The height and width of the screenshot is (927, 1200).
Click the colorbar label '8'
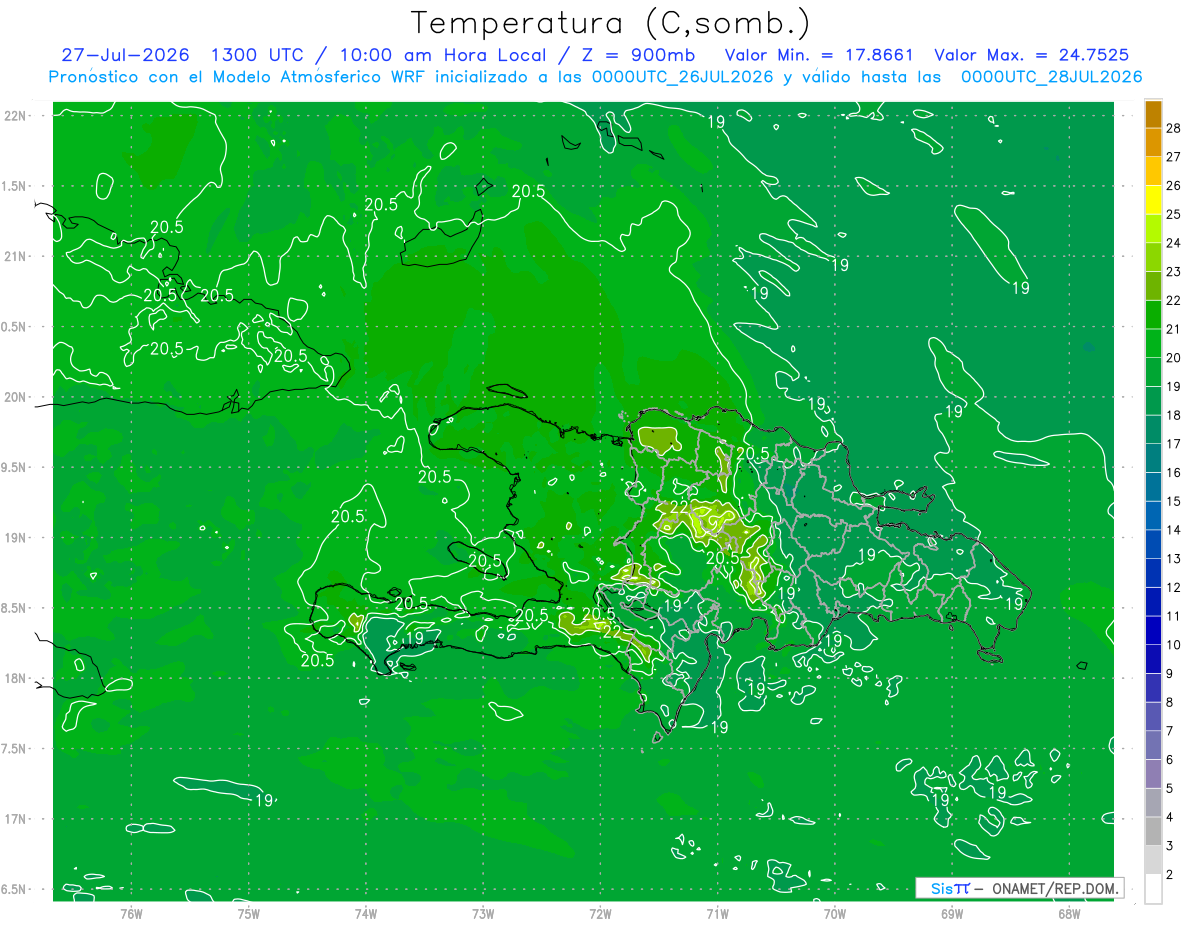tap(1170, 702)
